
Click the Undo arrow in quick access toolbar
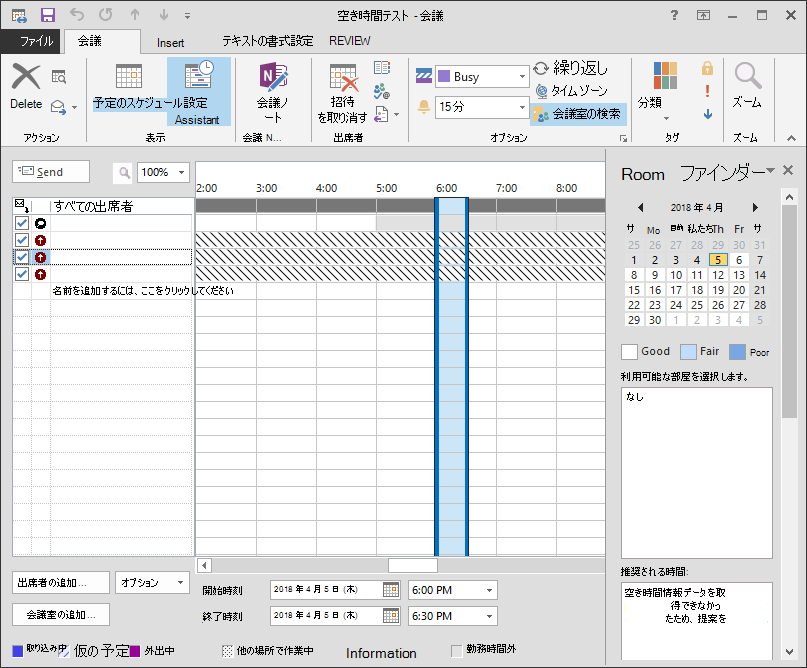[77, 14]
